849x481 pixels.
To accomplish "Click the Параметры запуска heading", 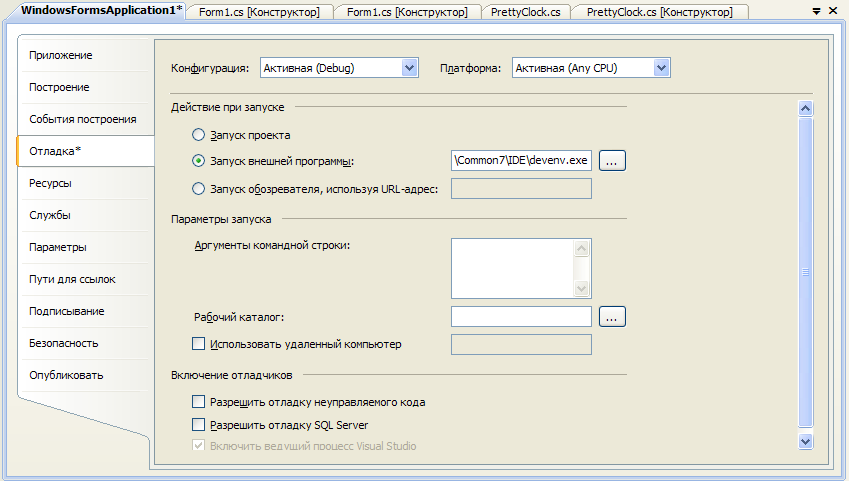I will 221,219.
